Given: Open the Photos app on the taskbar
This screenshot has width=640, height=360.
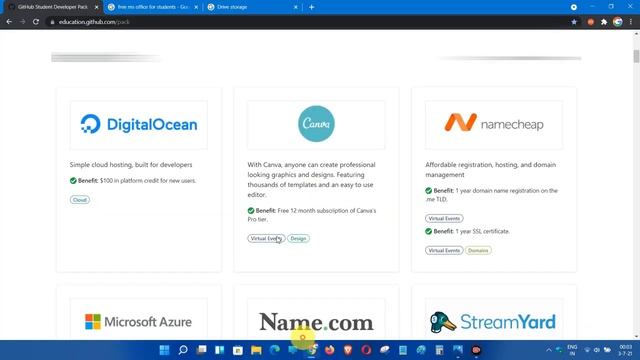Looking at the screenshot, I should [x=458, y=350].
